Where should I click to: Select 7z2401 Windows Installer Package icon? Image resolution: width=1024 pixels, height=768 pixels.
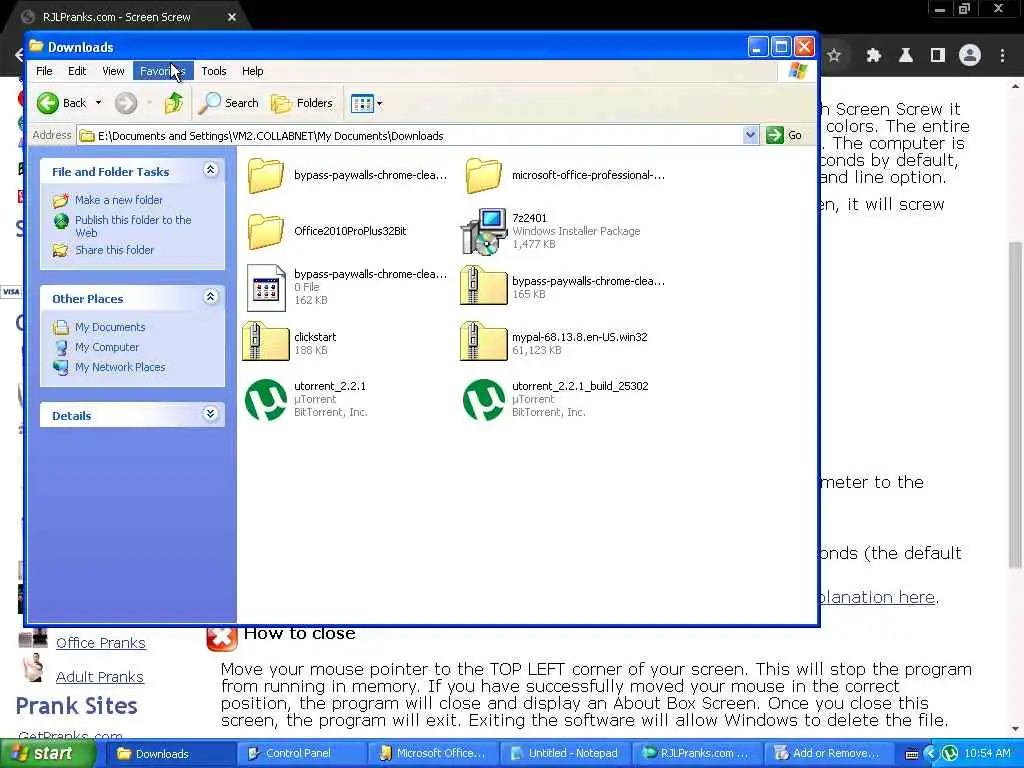click(x=484, y=231)
